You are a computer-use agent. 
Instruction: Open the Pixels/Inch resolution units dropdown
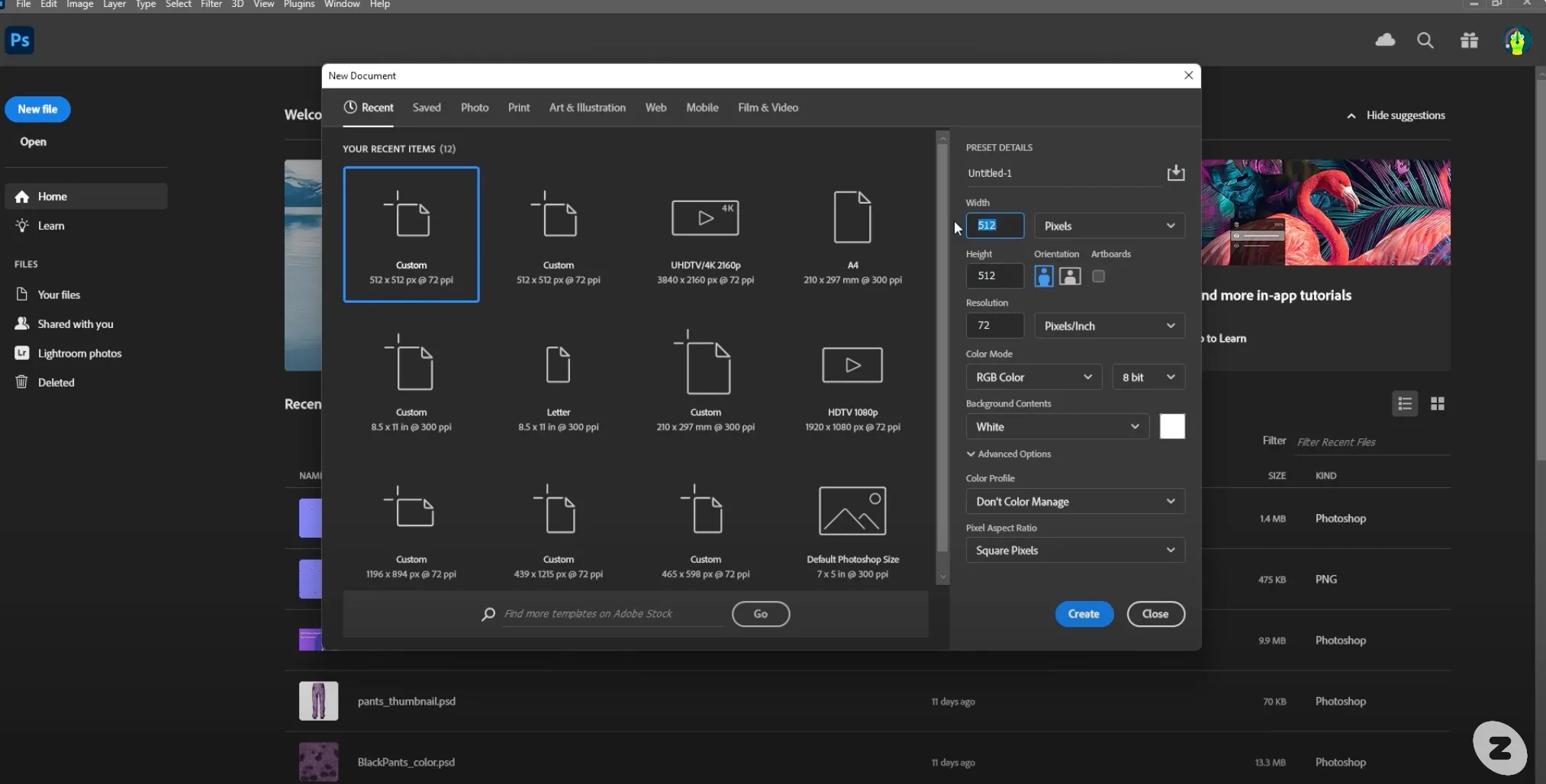1110,326
